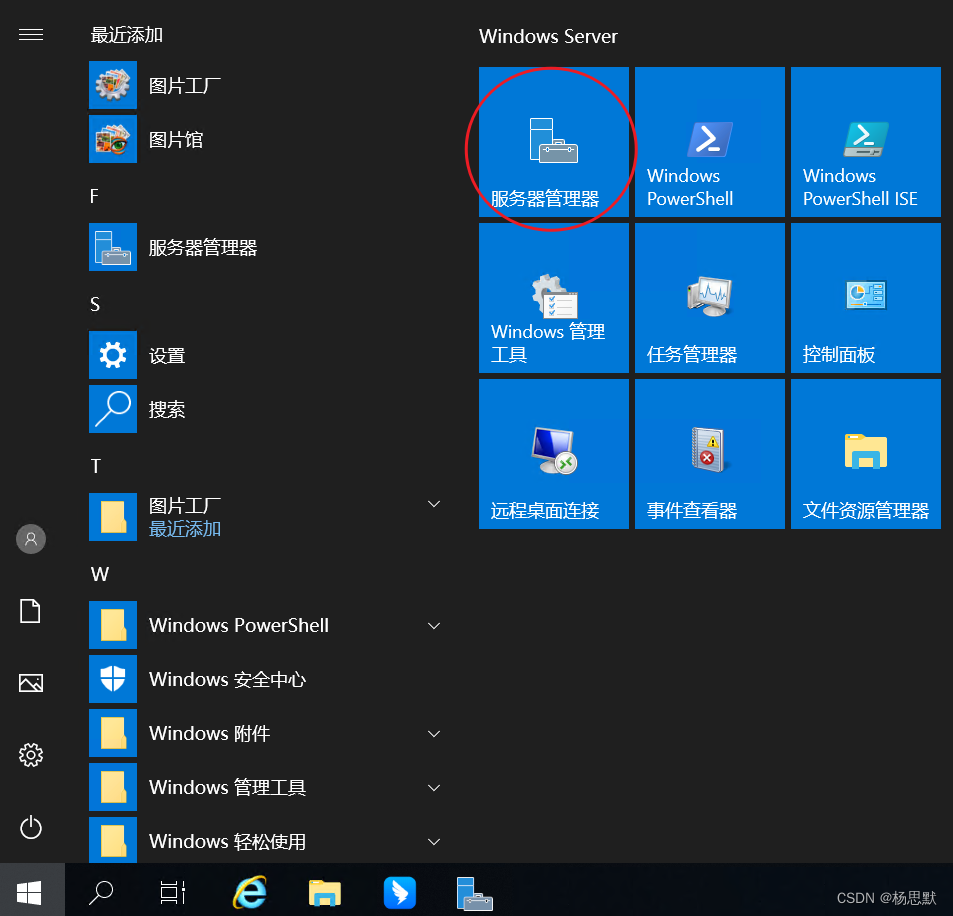Launch Internet Explorer from the taskbar
Image resolution: width=953 pixels, height=916 pixels.
point(250,892)
